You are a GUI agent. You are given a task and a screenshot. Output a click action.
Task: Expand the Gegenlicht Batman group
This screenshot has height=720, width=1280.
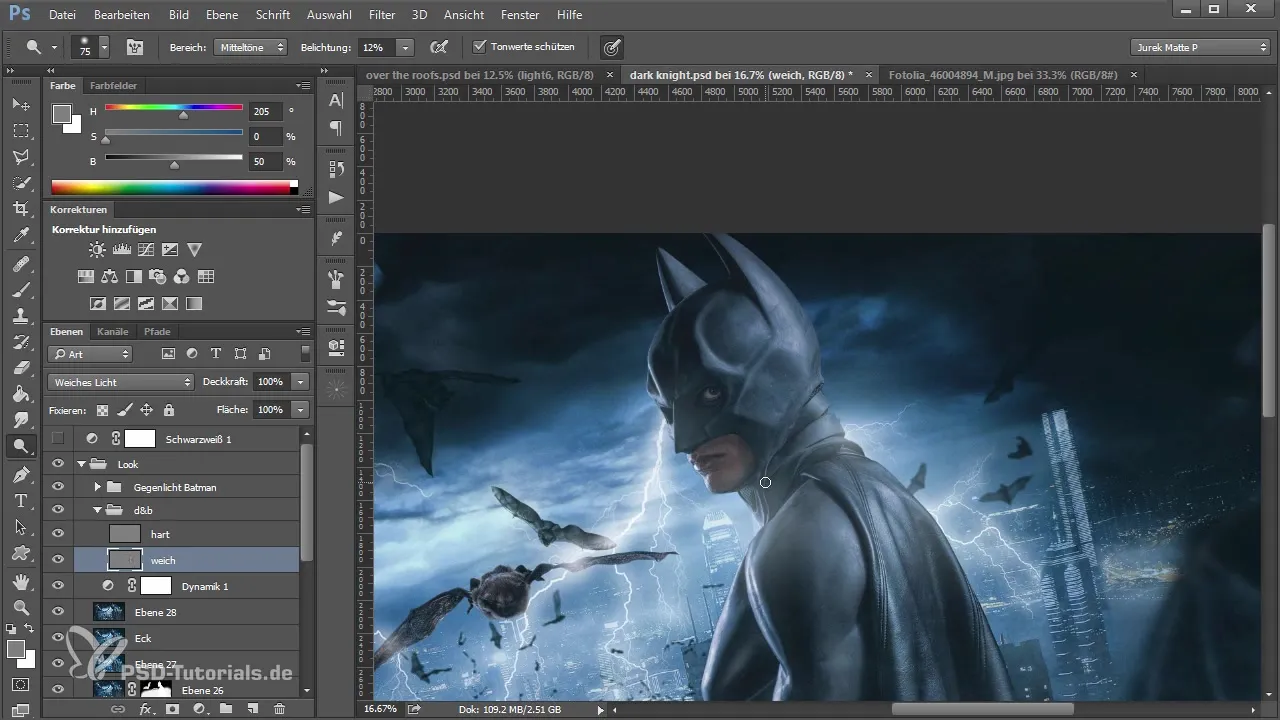click(x=97, y=487)
